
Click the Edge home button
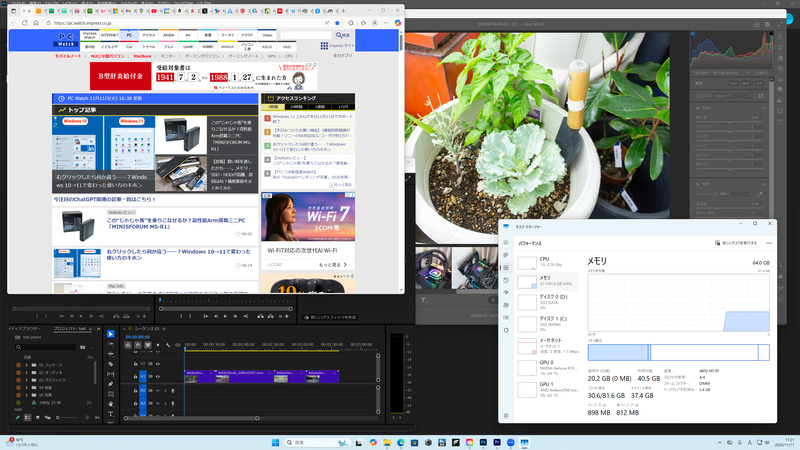(x=36, y=23)
